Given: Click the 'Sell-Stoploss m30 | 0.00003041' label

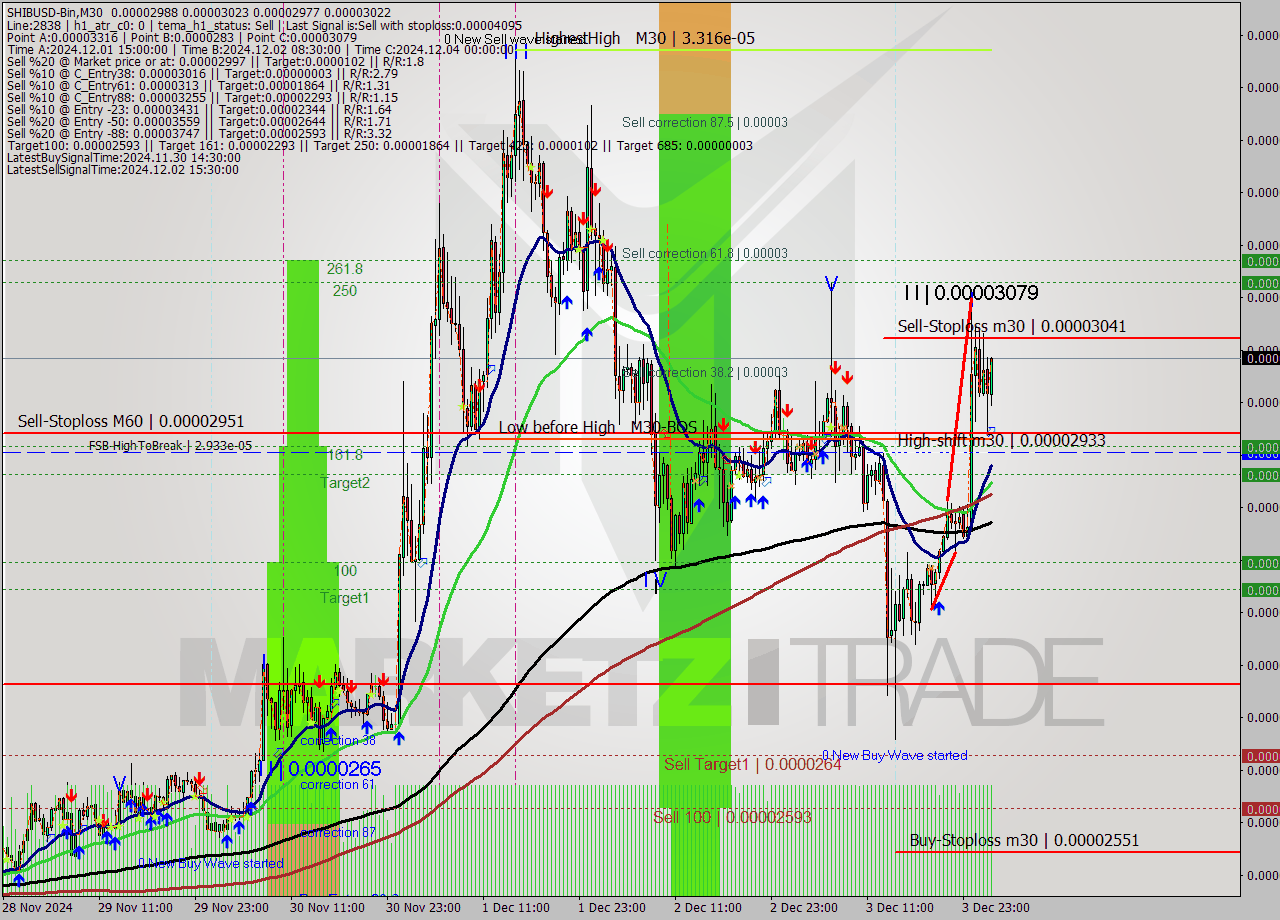Looking at the screenshot, I should tap(1011, 326).
